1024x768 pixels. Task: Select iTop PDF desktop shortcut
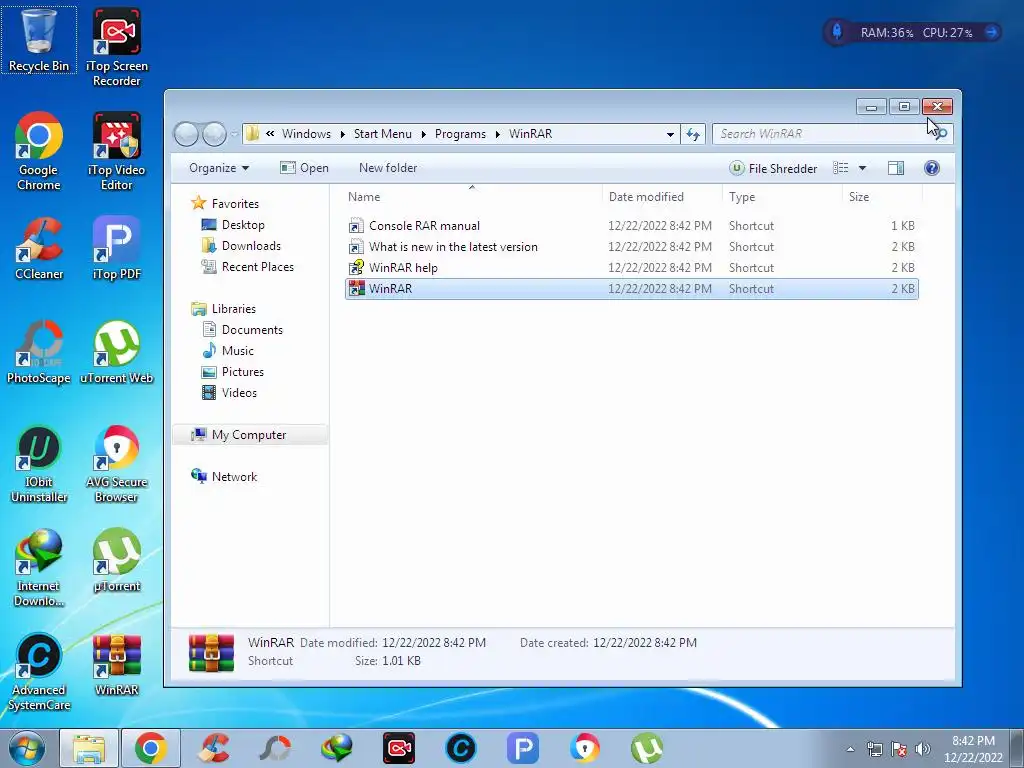pos(116,248)
